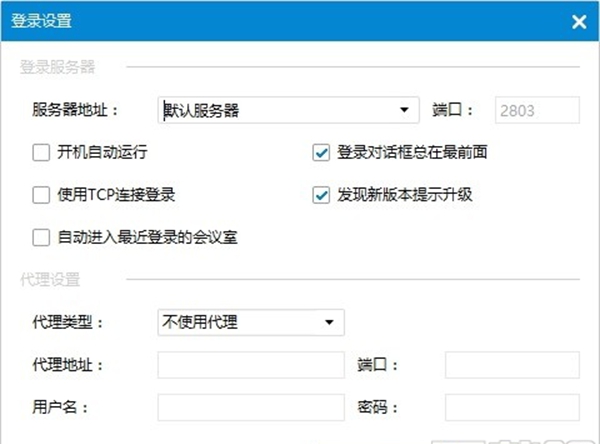Click the 代理类型 label
Image resolution: width=600 pixels, height=444 pixels.
point(67,322)
